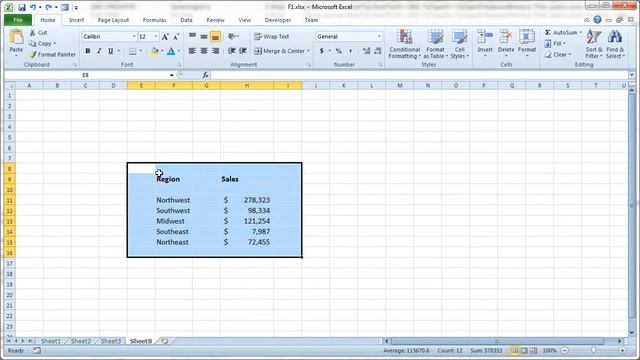
Task: Switch to the Developer tab
Action: coord(278,20)
